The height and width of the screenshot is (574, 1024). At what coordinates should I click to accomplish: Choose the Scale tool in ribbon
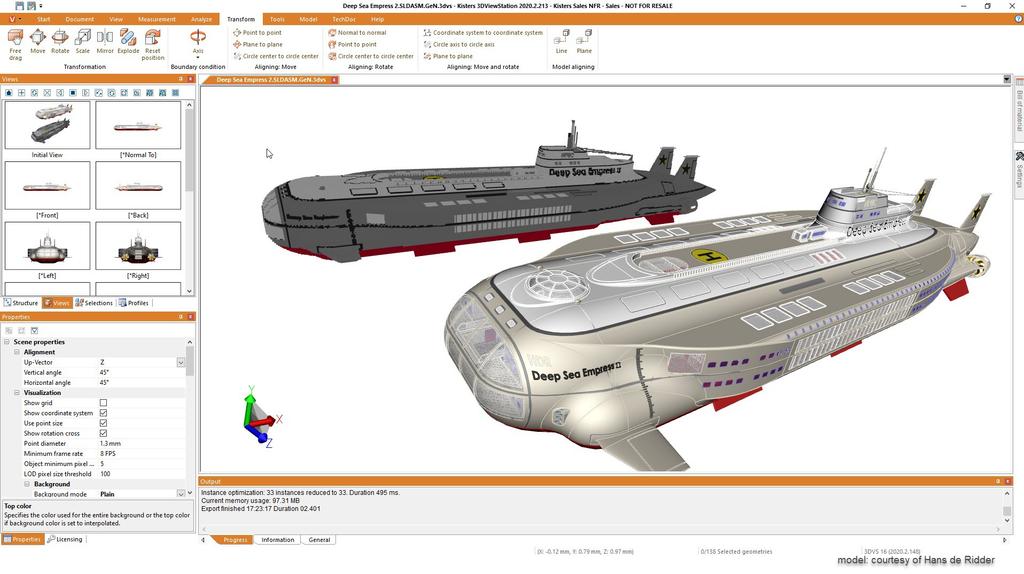(82, 42)
